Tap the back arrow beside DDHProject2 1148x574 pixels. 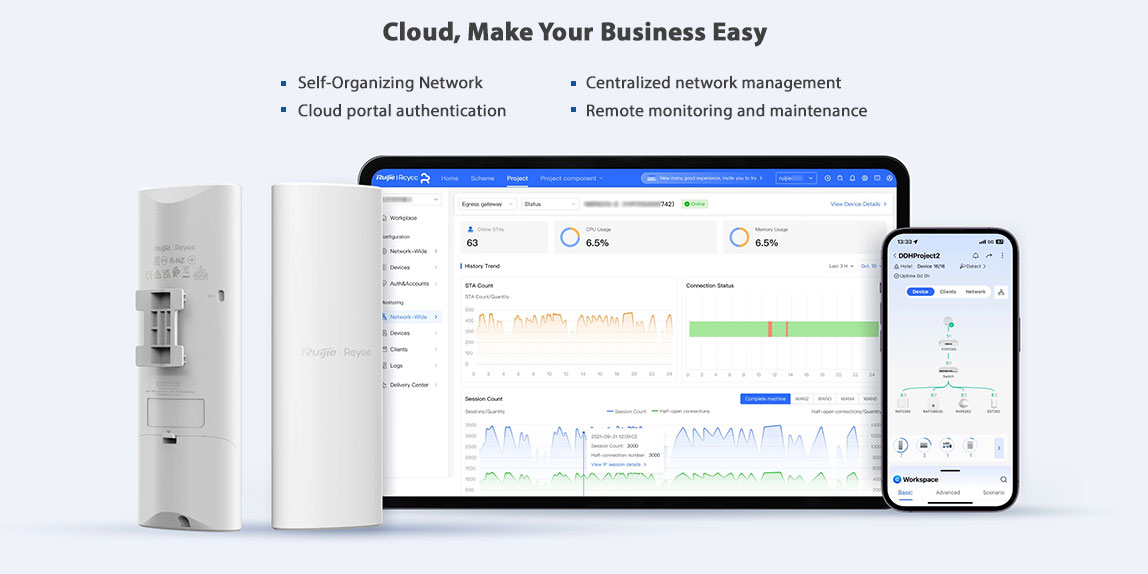tap(894, 256)
